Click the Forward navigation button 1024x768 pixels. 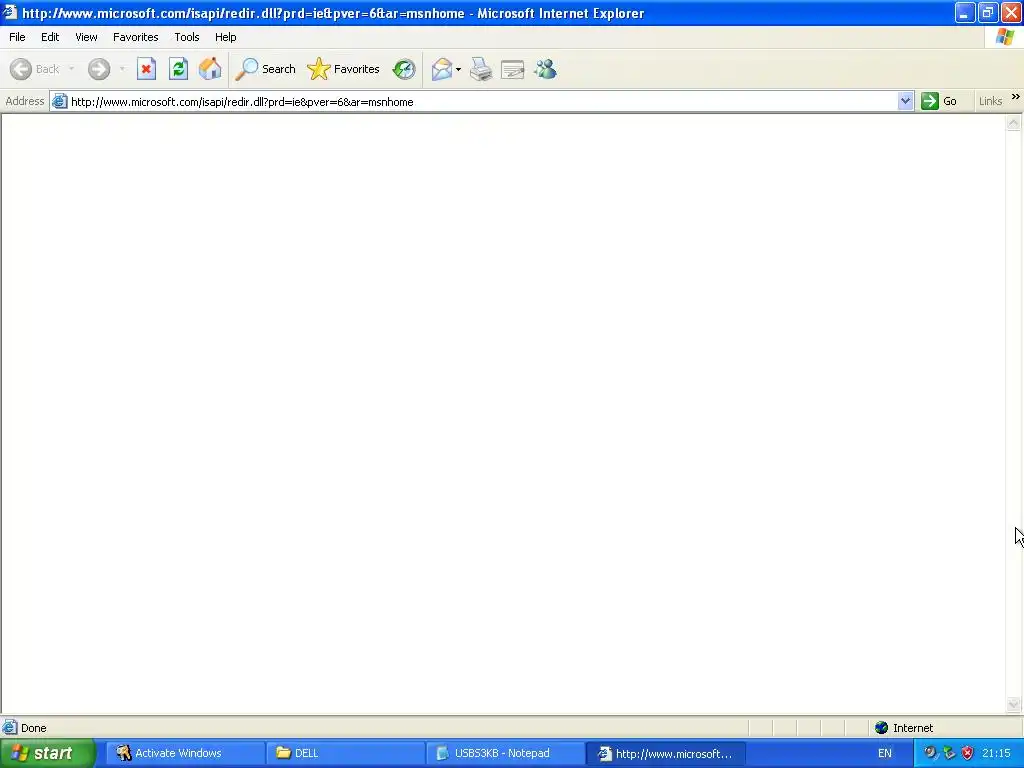click(99, 69)
